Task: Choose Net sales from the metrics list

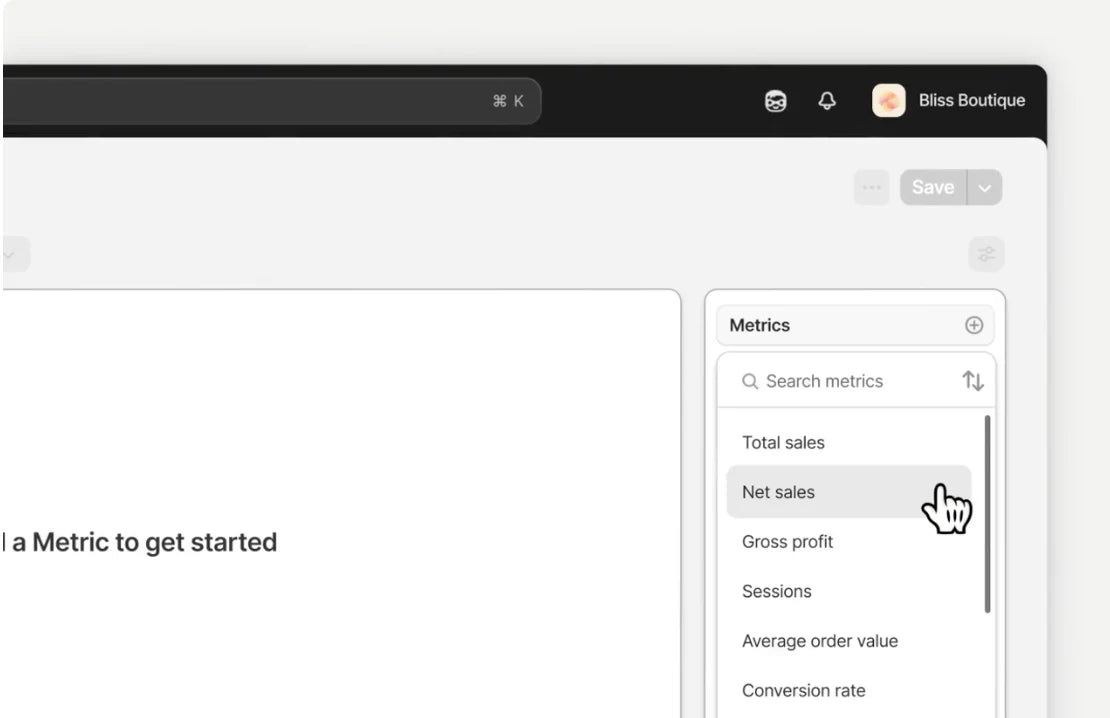Action: (x=779, y=492)
